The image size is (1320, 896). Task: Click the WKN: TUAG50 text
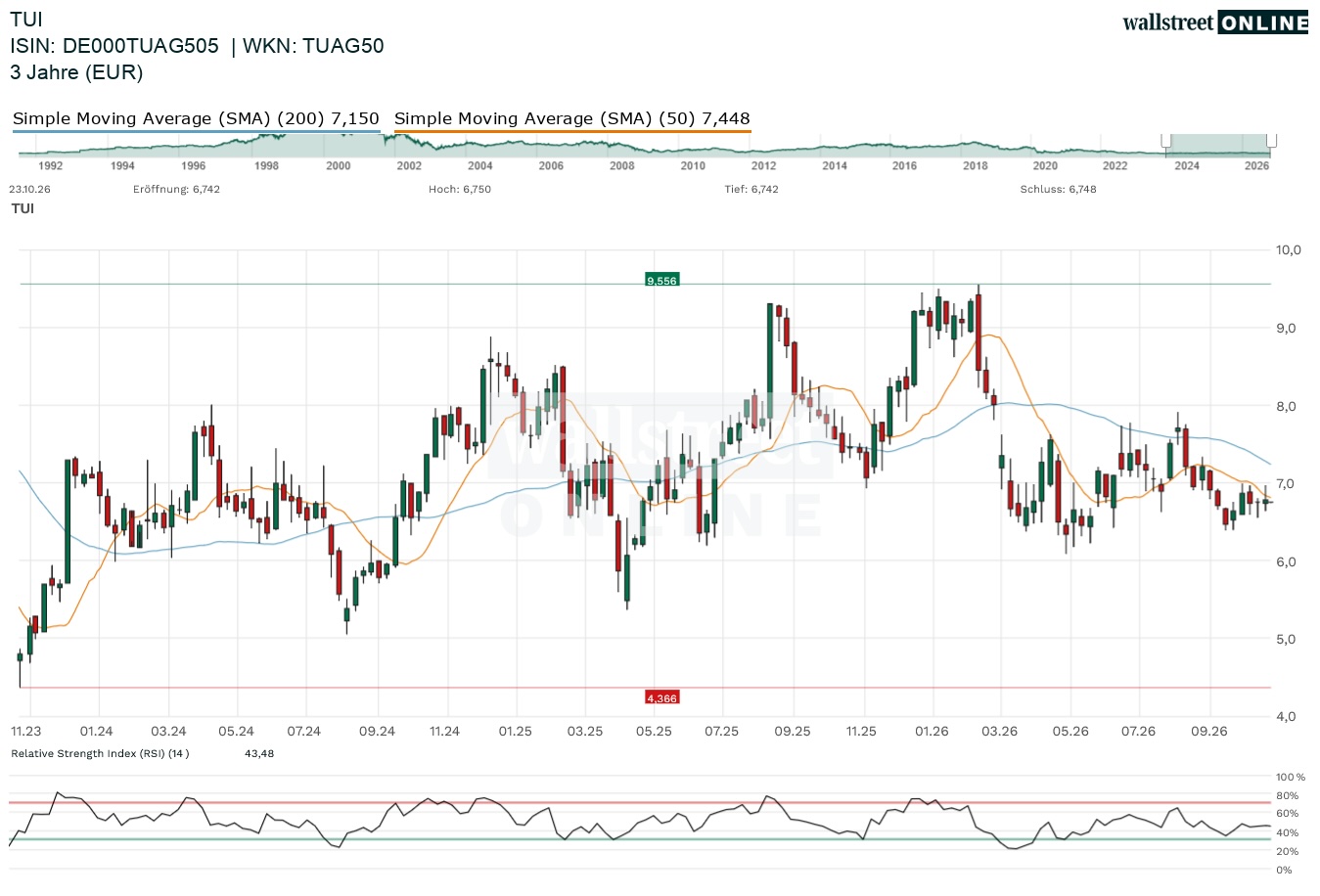[313, 46]
